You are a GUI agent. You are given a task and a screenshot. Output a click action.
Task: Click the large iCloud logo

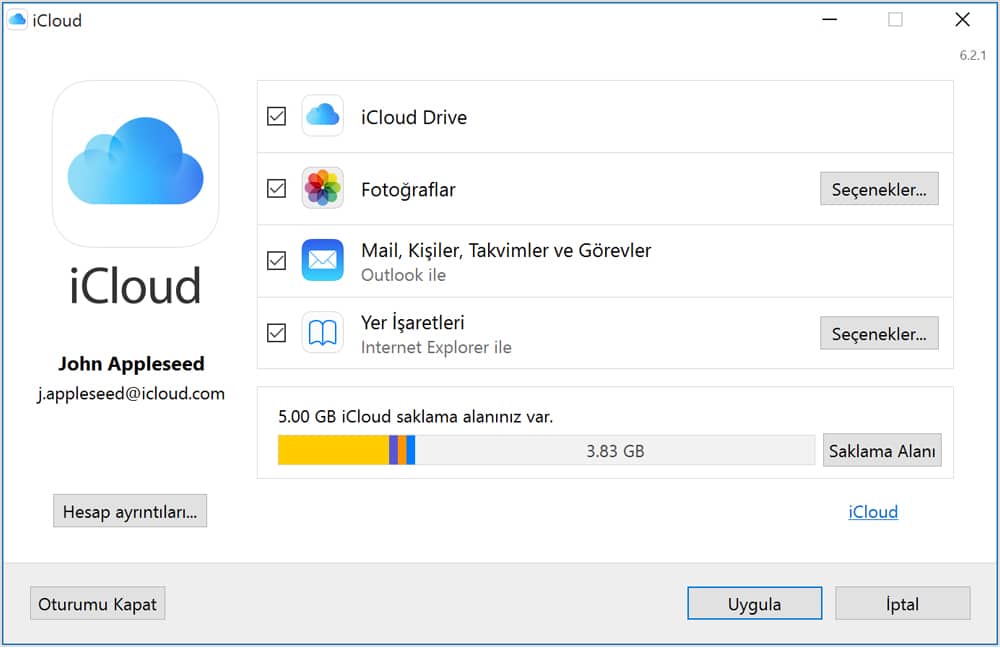tap(135, 163)
